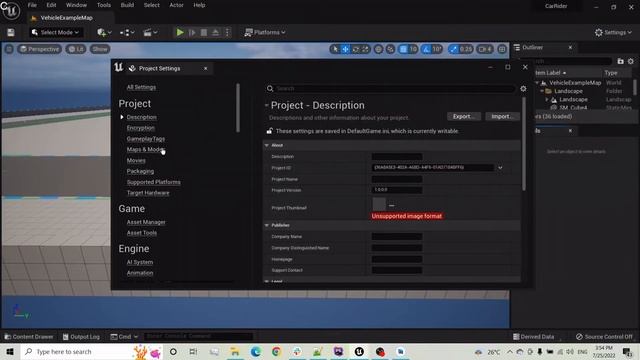Click the Project Version field

click(397, 190)
